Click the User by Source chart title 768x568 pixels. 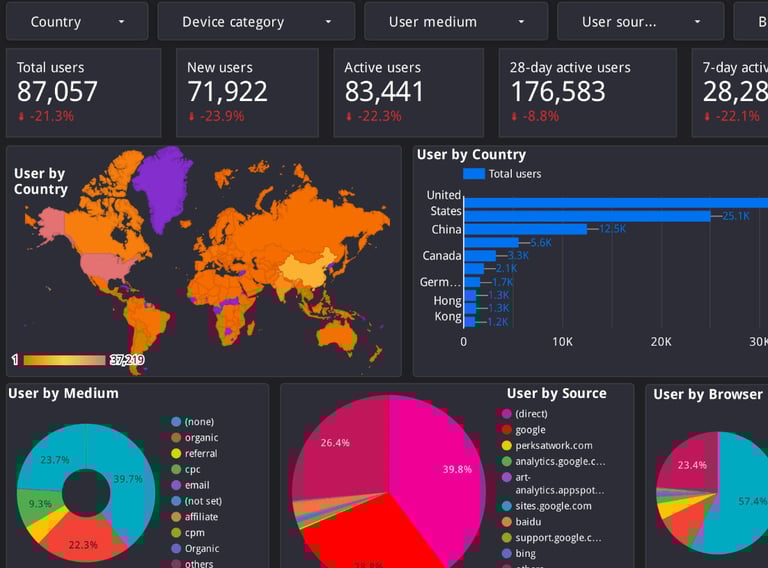[x=557, y=393]
